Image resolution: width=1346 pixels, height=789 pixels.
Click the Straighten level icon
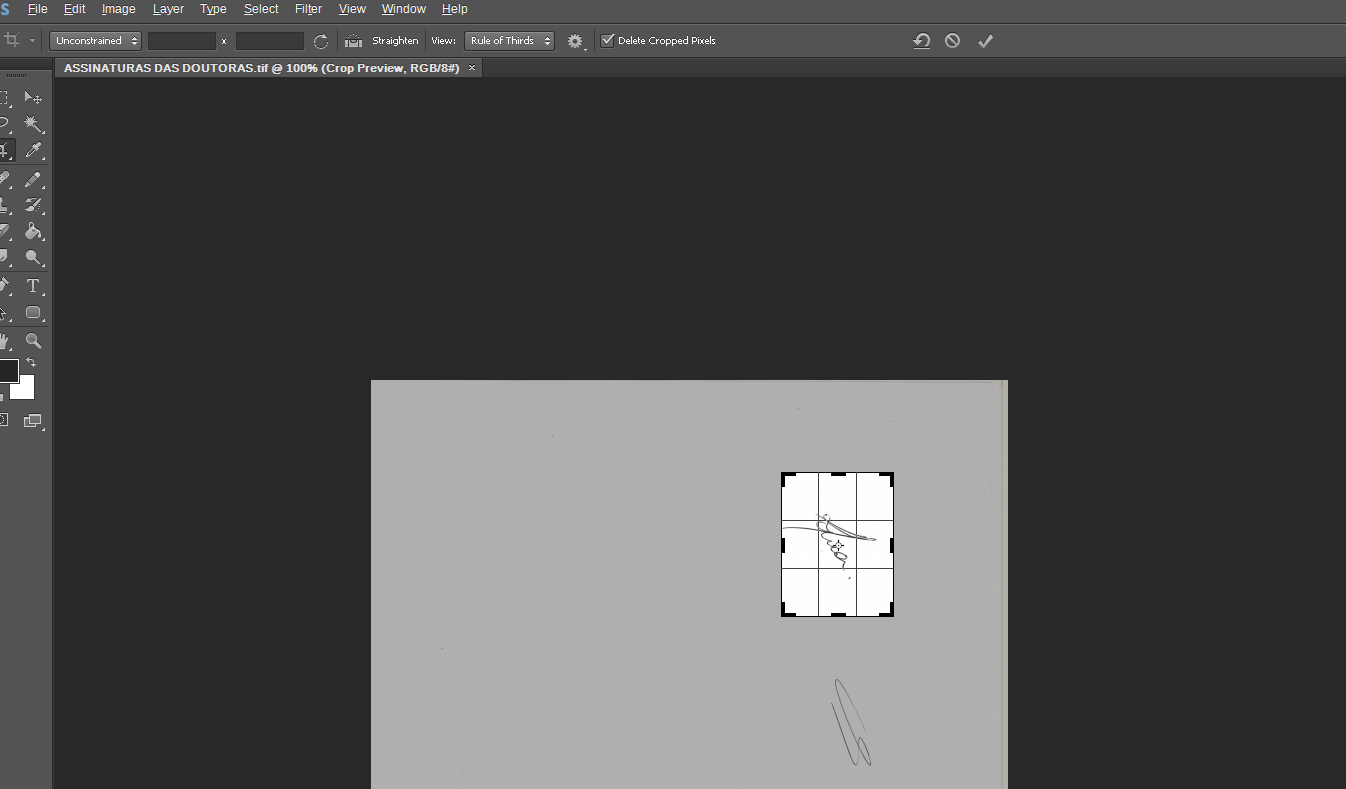coord(353,41)
